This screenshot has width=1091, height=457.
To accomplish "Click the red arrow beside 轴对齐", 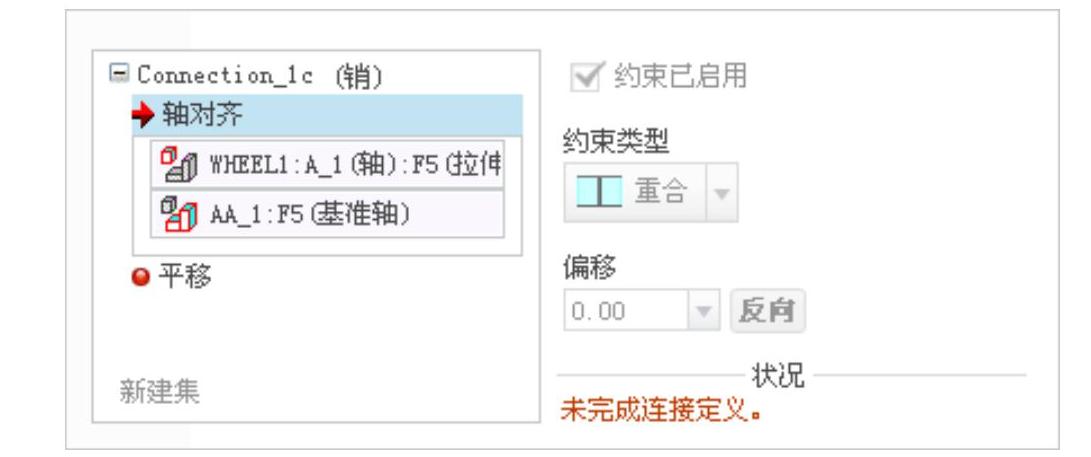I will [x=143, y=115].
